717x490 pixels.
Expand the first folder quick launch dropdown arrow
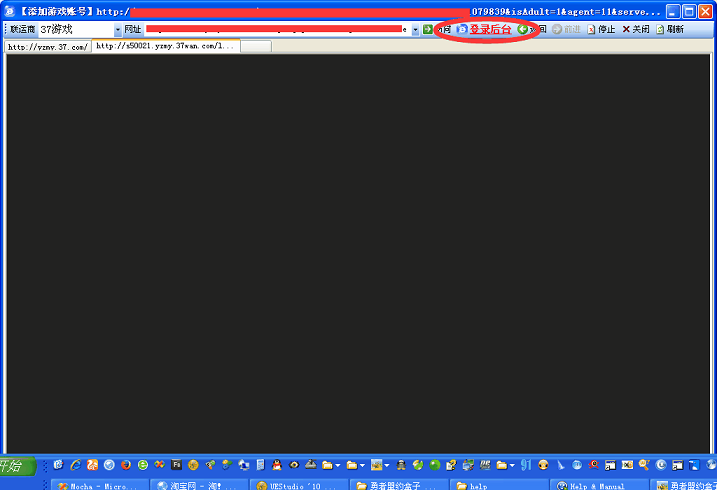tap(337, 465)
